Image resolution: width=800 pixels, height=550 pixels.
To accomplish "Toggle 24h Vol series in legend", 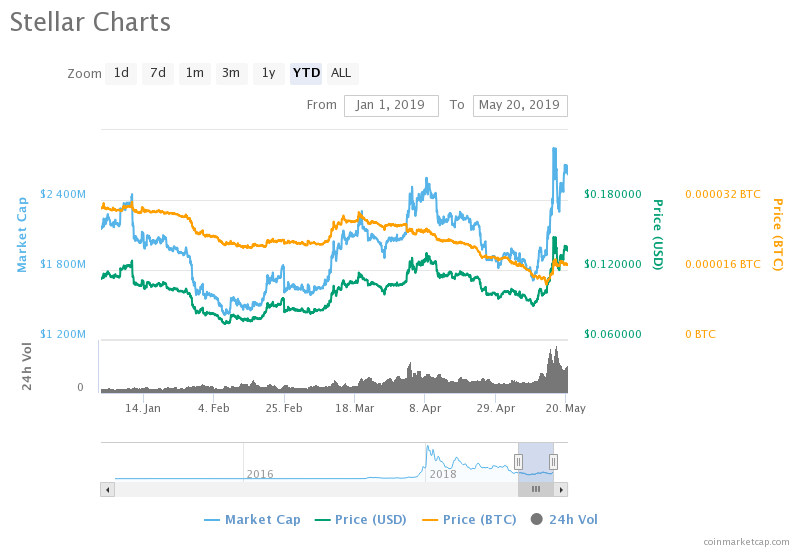I will 564,520.
